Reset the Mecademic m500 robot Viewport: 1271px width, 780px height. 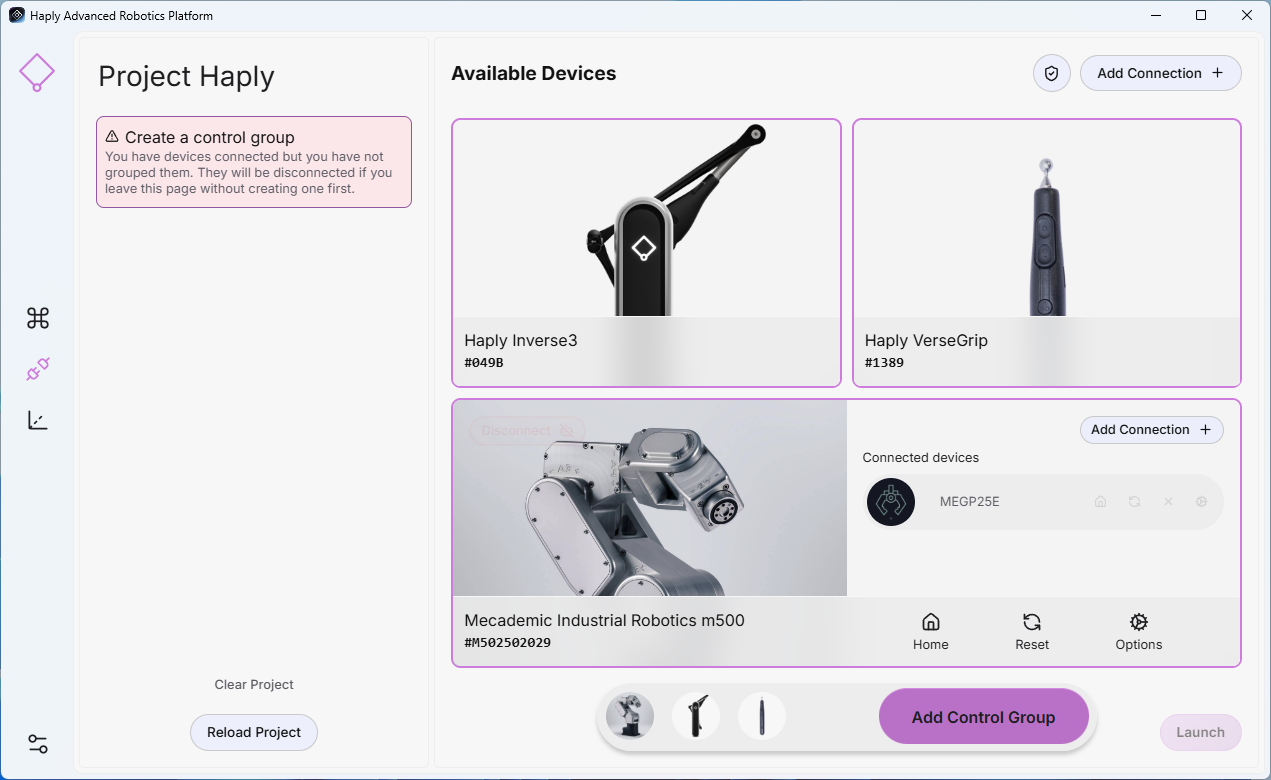[1032, 632]
